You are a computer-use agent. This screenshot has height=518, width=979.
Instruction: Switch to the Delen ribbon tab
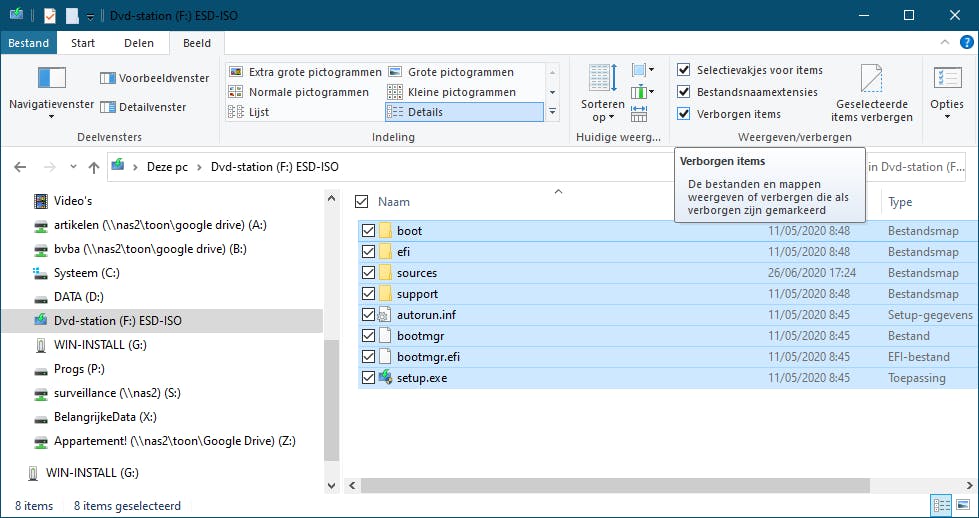pyautogui.click(x=138, y=43)
